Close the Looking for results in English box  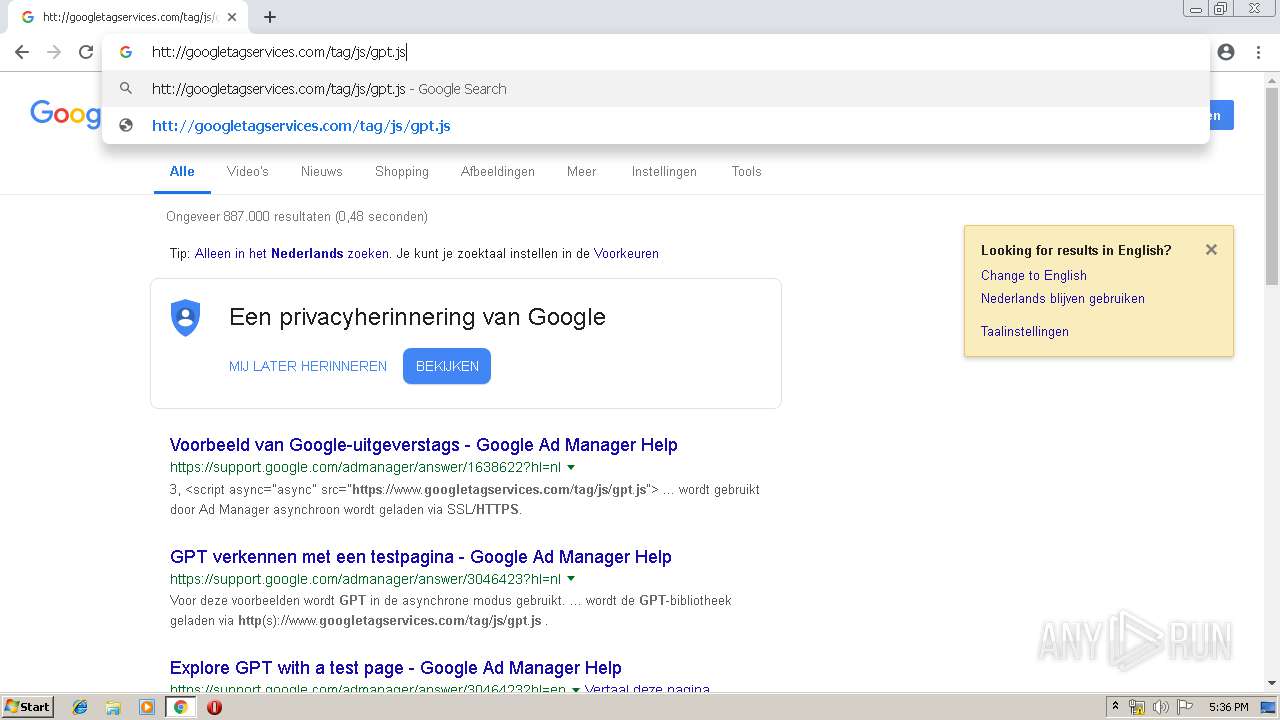tap(1211, 250)
